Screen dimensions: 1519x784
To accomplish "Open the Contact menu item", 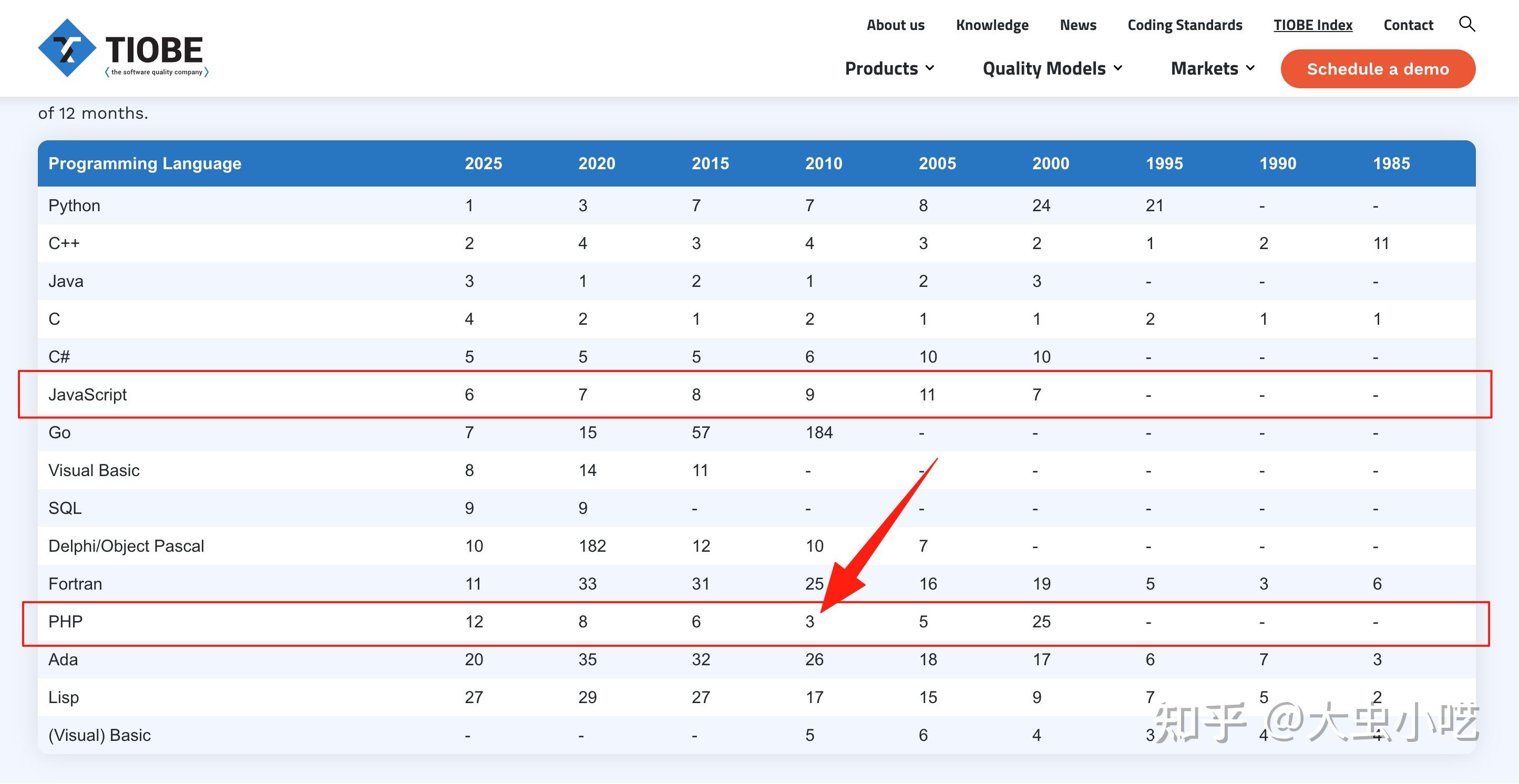I will (1408, 25).
